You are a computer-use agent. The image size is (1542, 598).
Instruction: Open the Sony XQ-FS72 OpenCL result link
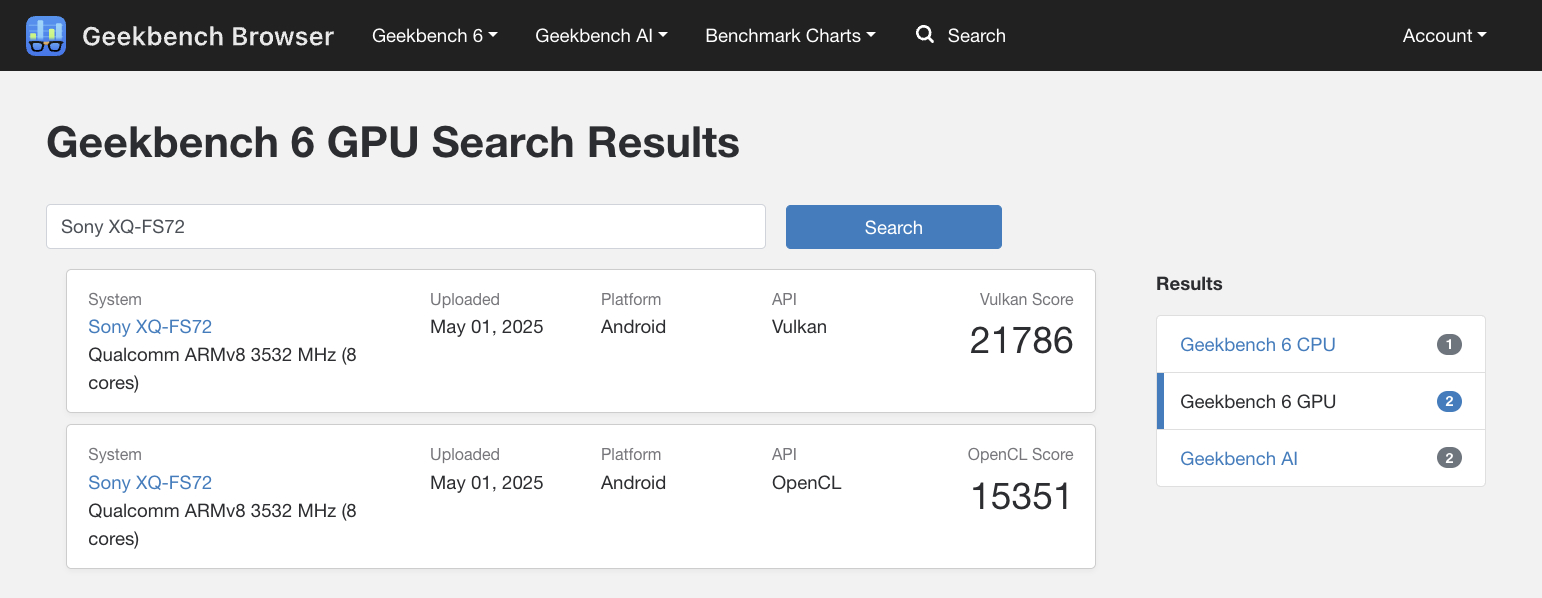[150, 483]
